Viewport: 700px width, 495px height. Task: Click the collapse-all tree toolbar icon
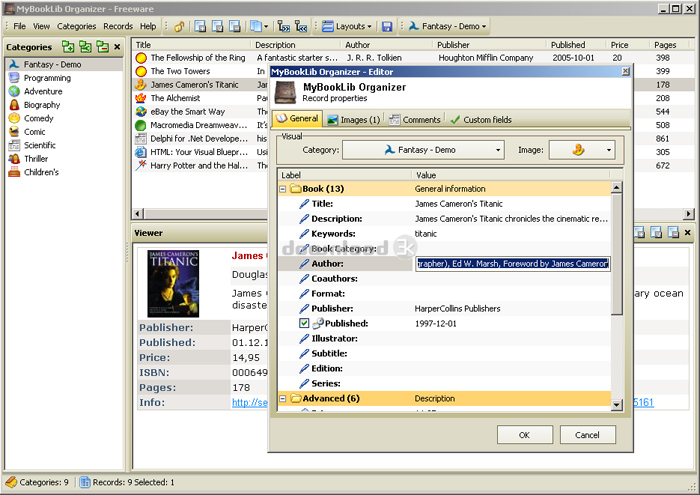301,26
